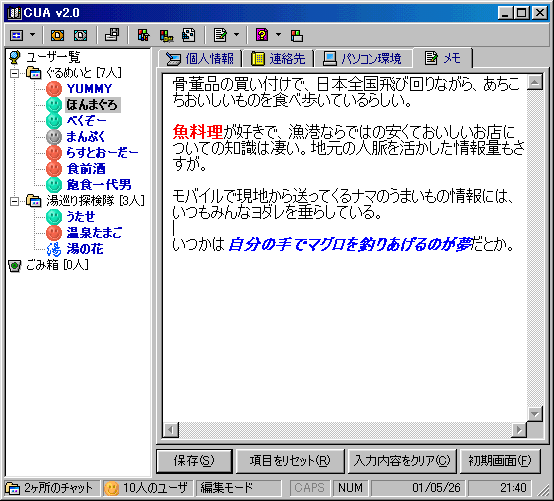554x501 pixels.
Task: Click the ごみ箱 trash icon in tree
Action: 14,265
